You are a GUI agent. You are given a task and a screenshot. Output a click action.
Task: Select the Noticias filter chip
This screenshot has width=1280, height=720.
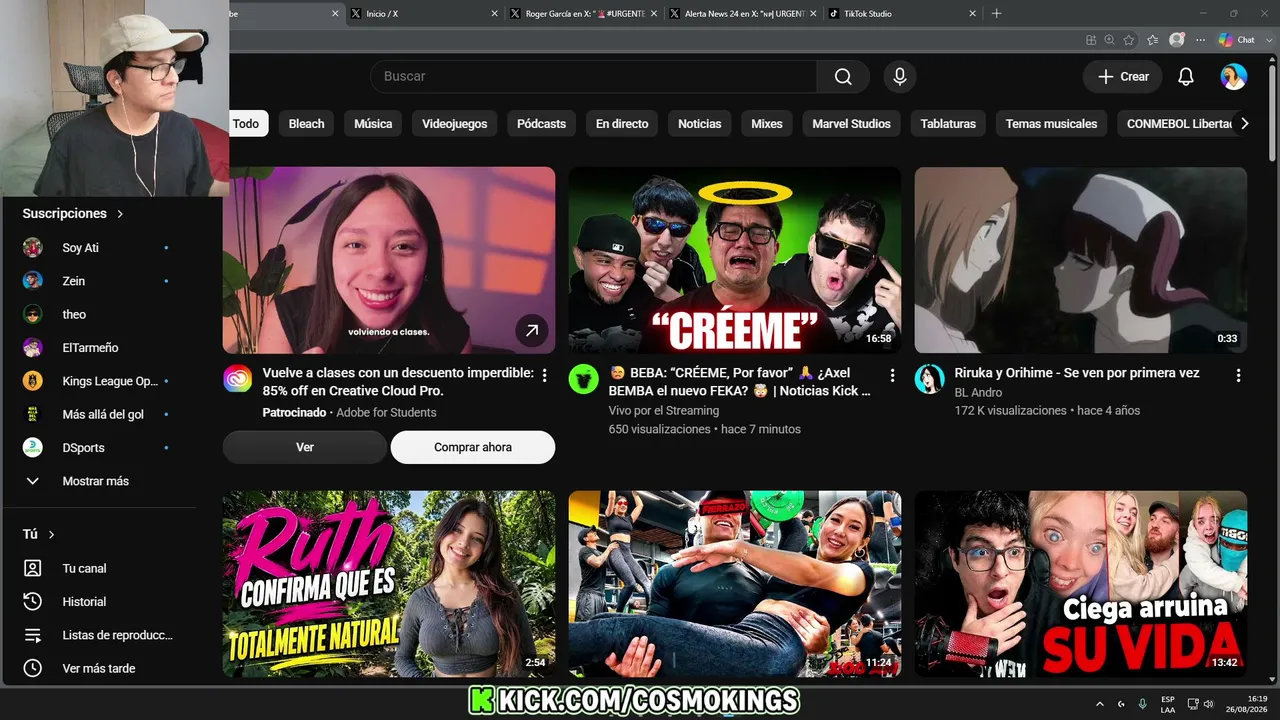pos(700,124)
